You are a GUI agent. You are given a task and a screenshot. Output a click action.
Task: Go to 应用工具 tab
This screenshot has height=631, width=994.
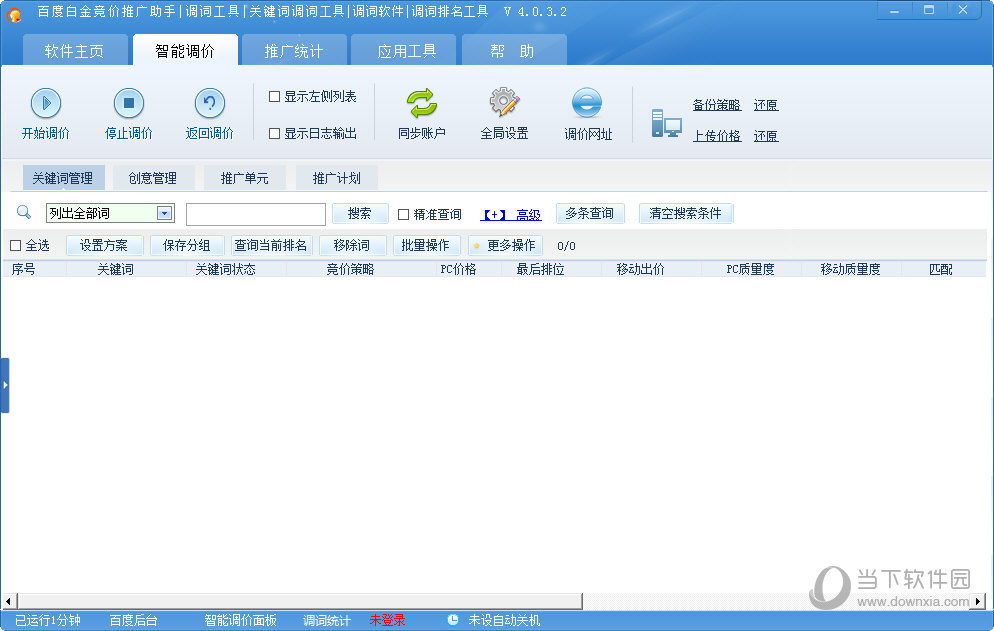(406, 50)
